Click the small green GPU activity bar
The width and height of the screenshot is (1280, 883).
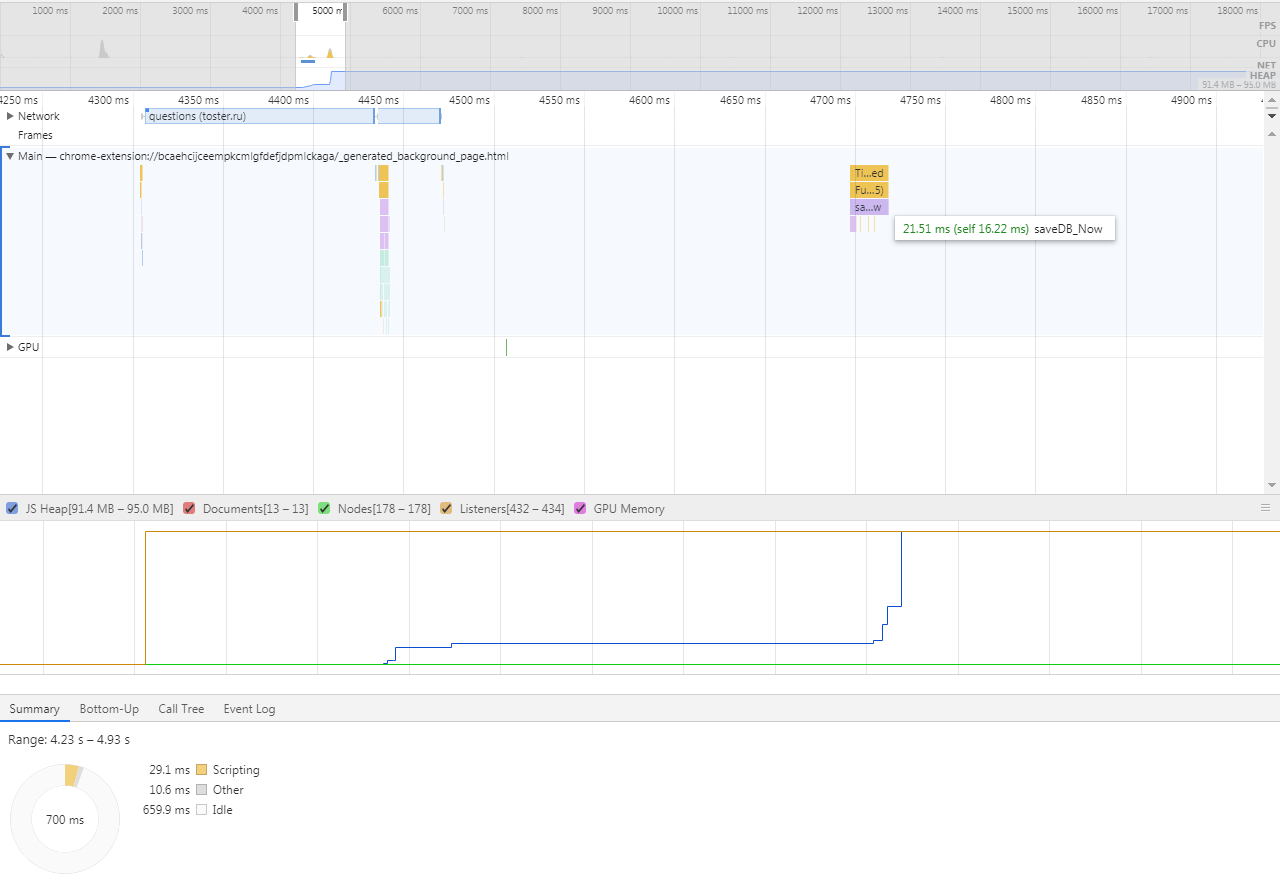[506, 347]
